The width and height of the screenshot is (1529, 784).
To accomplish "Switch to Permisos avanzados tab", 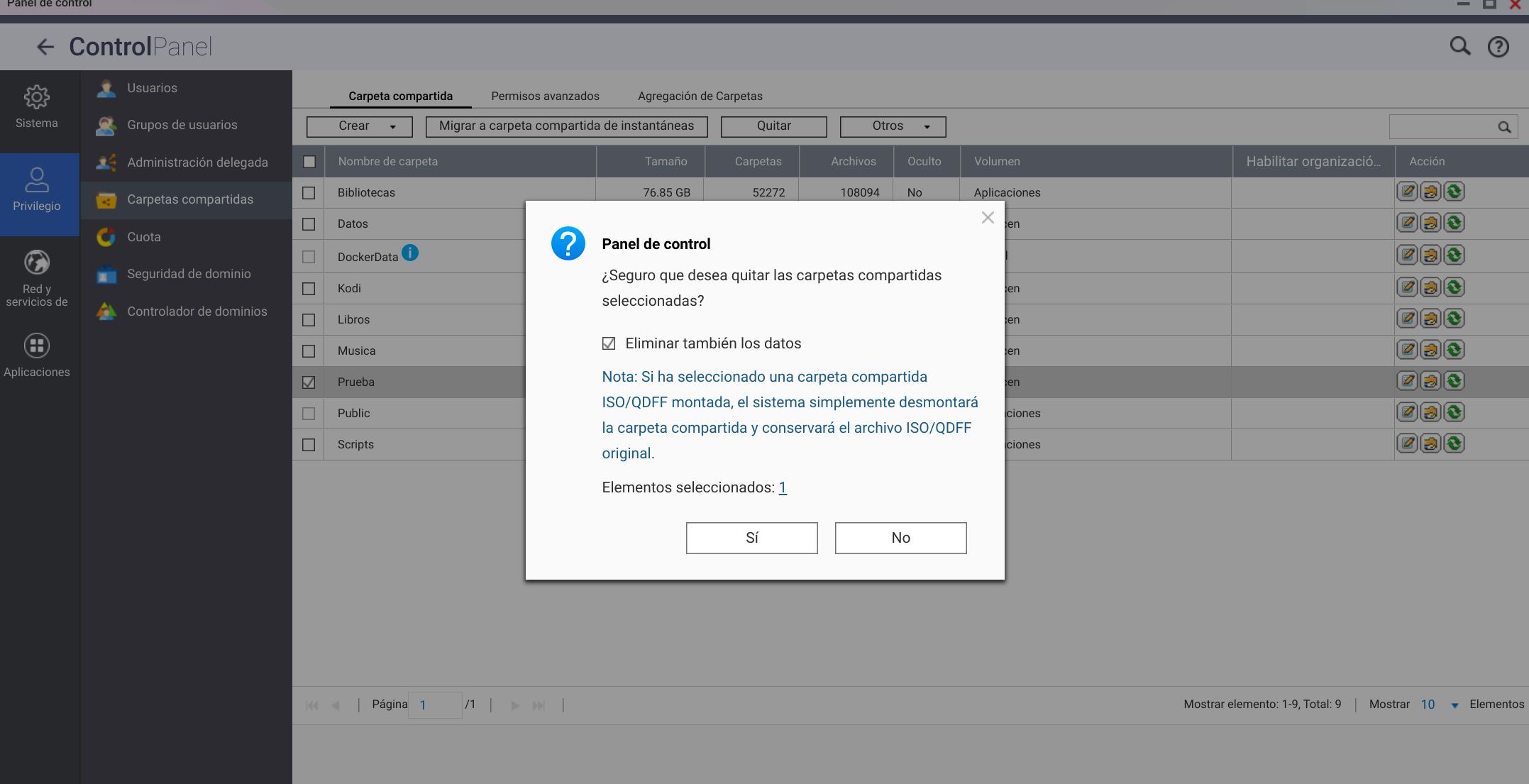I will [x=545, y=96].
